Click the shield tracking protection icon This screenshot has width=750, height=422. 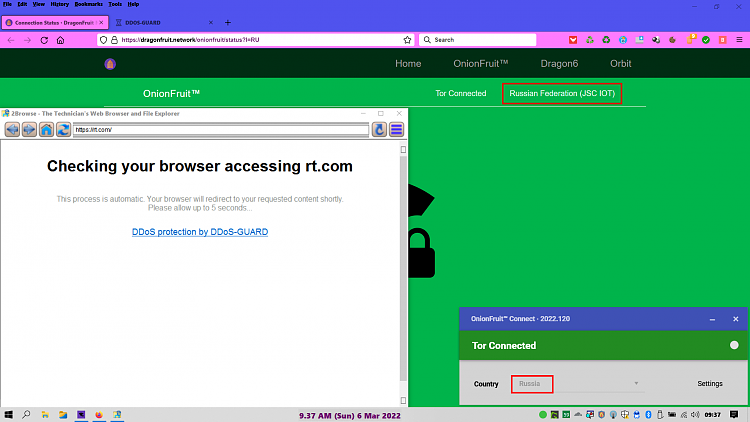pos(103,40)
